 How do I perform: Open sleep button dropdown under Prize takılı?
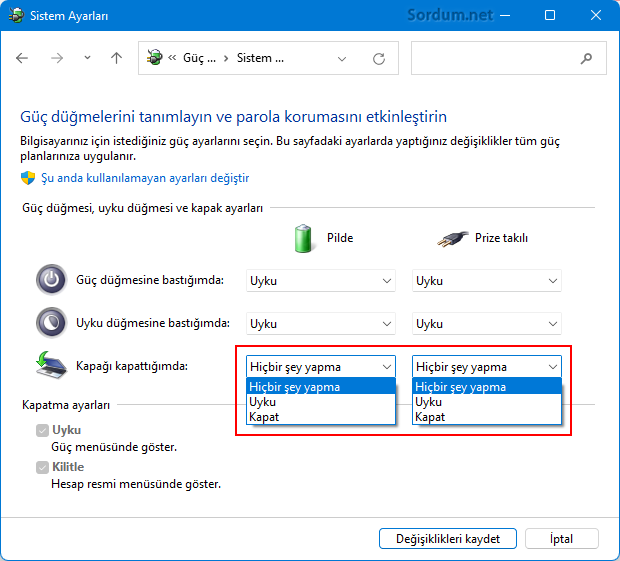click(487, 324)
